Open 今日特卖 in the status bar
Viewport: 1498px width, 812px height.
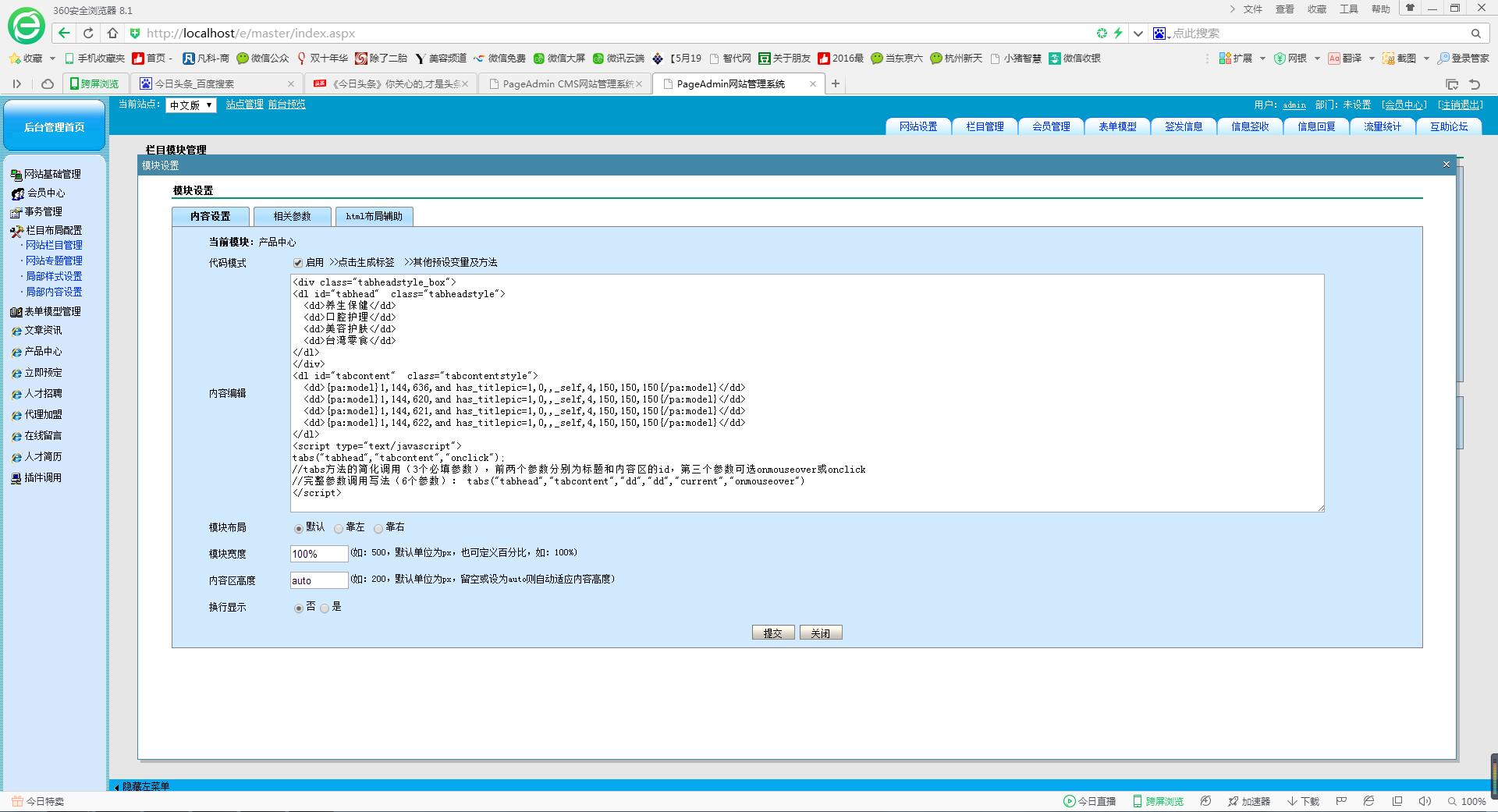click(38, 801)
